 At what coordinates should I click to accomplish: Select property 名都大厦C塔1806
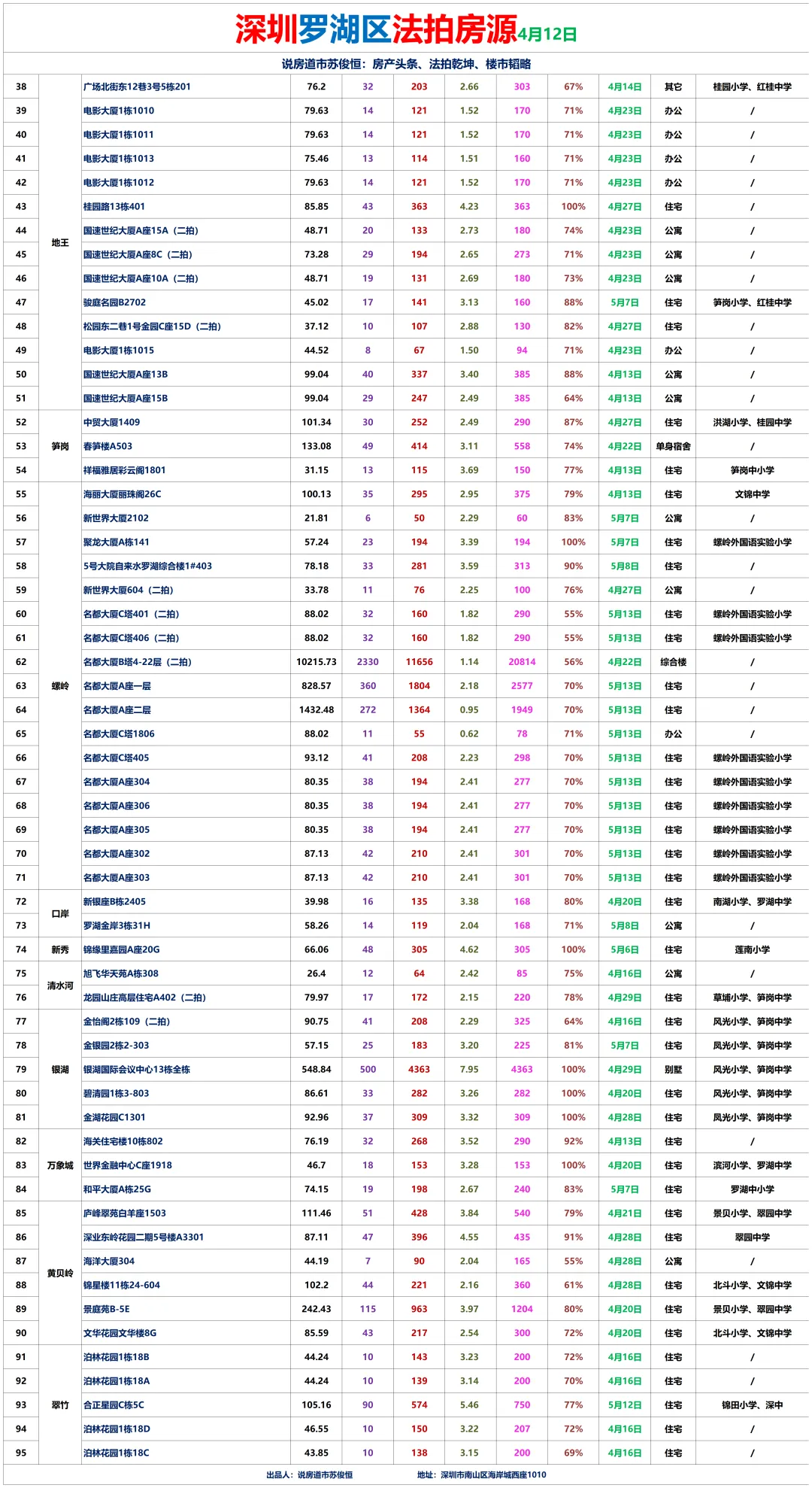click(119, 734)
